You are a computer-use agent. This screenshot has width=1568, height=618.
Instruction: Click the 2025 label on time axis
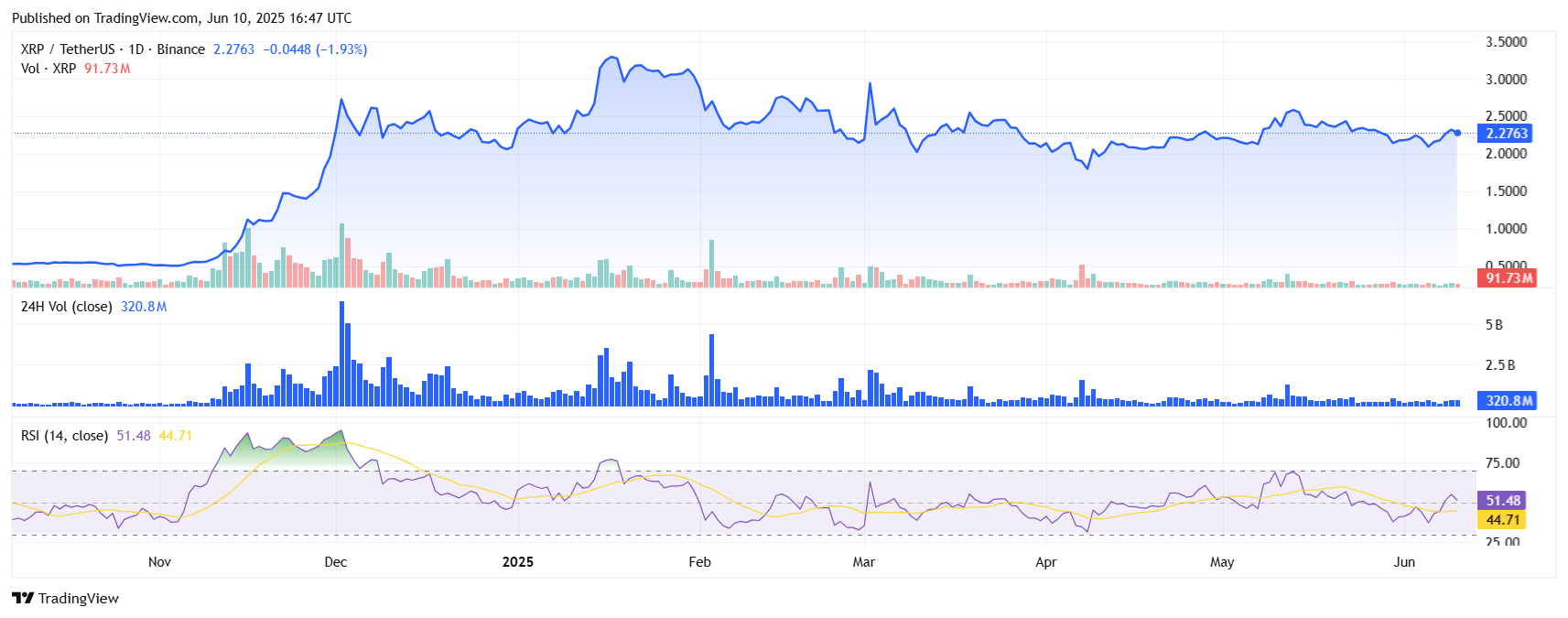pyautogui.click(x=518, y=562)
